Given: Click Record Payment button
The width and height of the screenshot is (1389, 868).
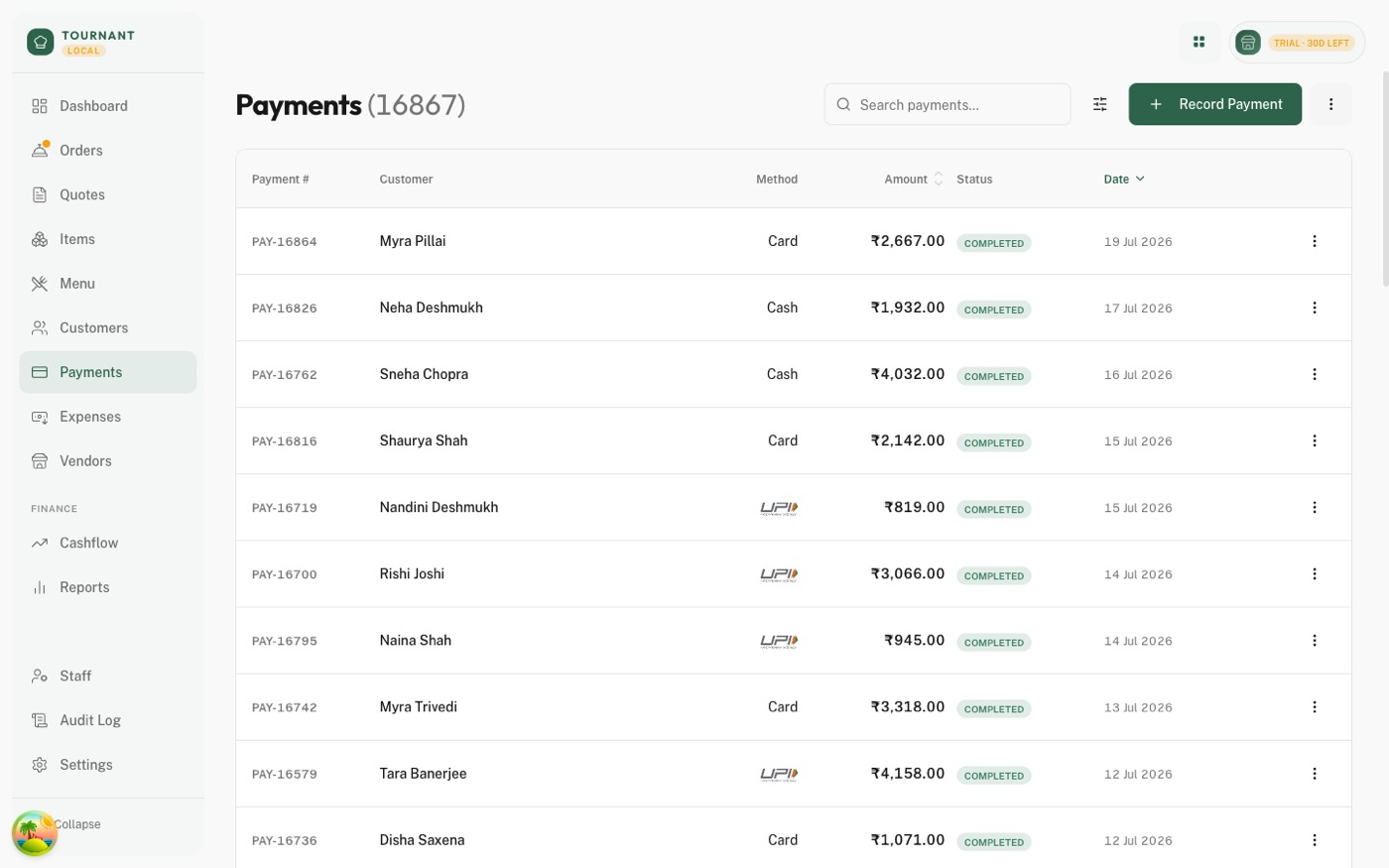Looking at the screenshot, I should pos(1215,104).
